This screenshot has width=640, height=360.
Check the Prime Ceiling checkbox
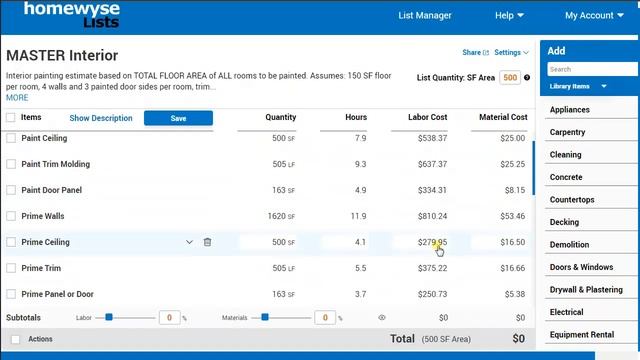[x=11, y=242]
